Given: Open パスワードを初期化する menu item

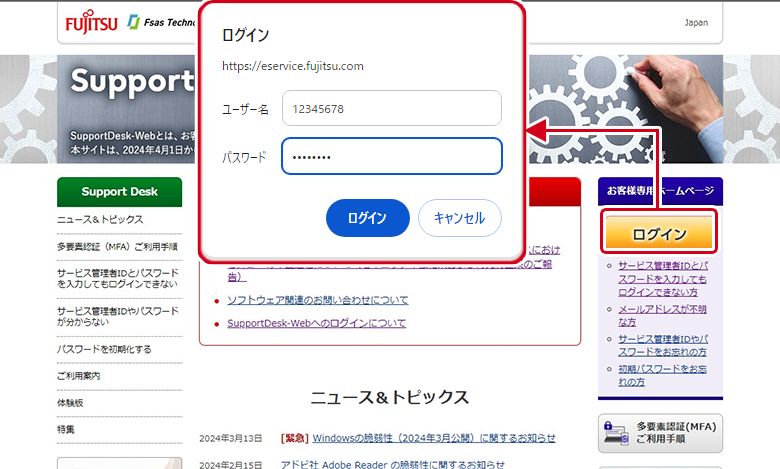Looking at the screenshot, I should click(x=104, y=349).
